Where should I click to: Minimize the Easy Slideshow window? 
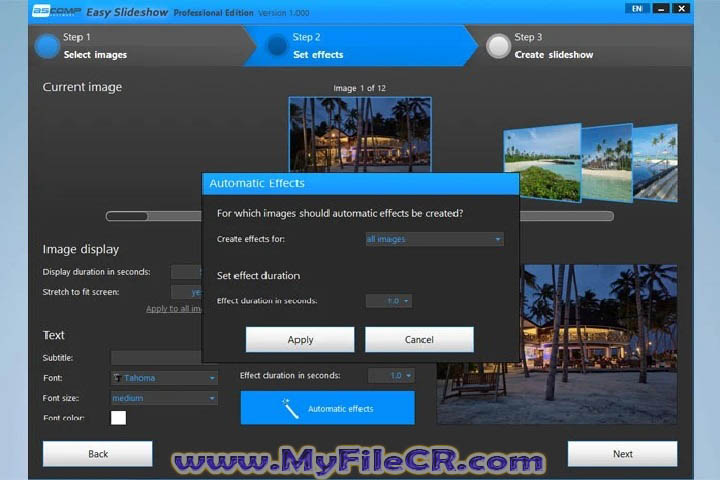(x=661, y=8)
